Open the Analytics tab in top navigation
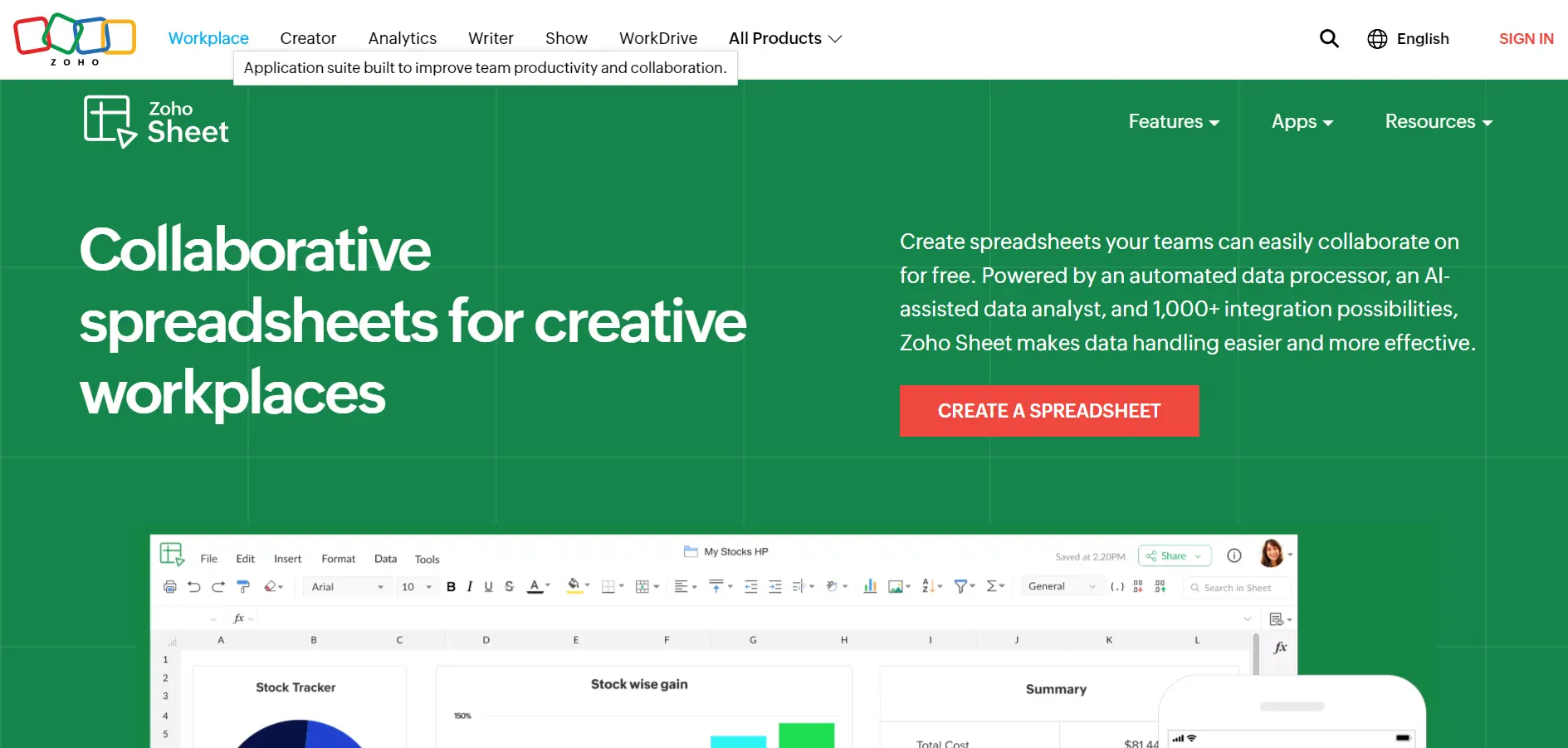1568x748 pixels. [x=403, y=38]
